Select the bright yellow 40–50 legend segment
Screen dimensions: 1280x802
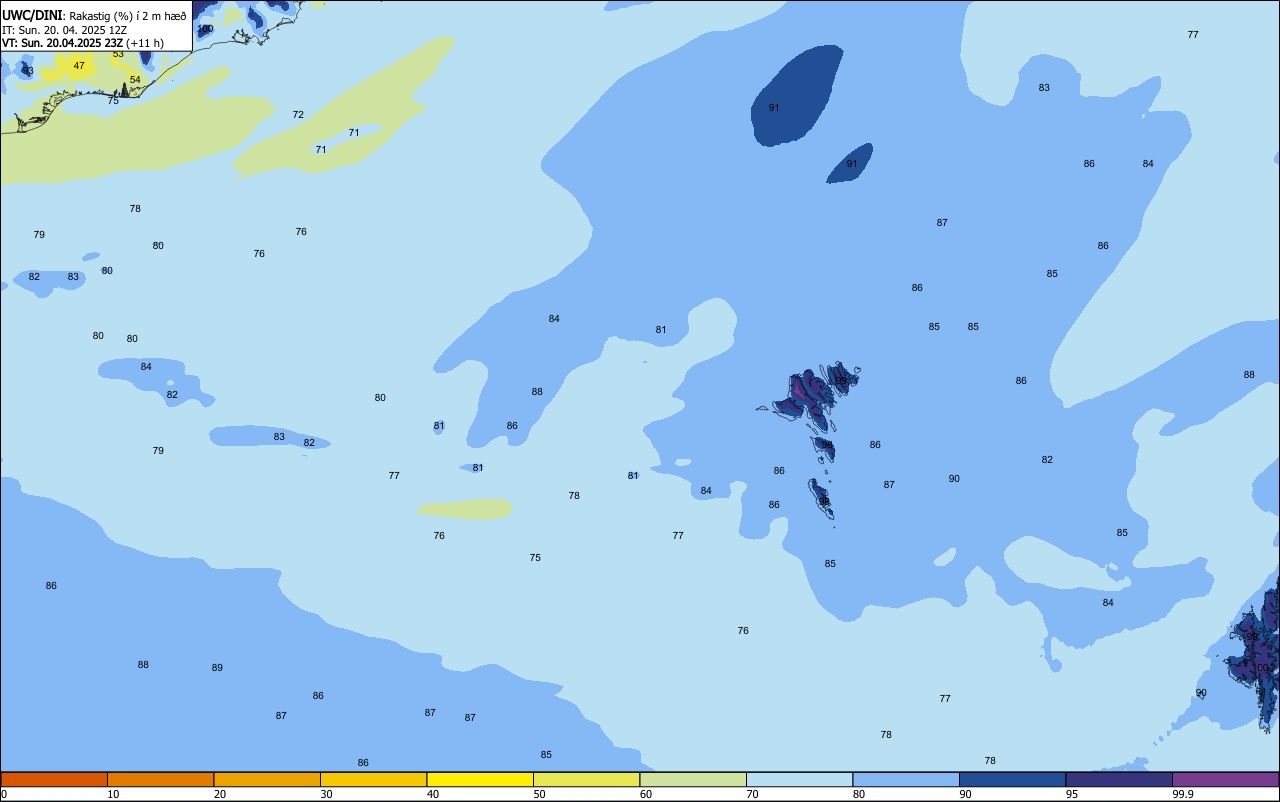pyautogui.click(x=480, y=779)
